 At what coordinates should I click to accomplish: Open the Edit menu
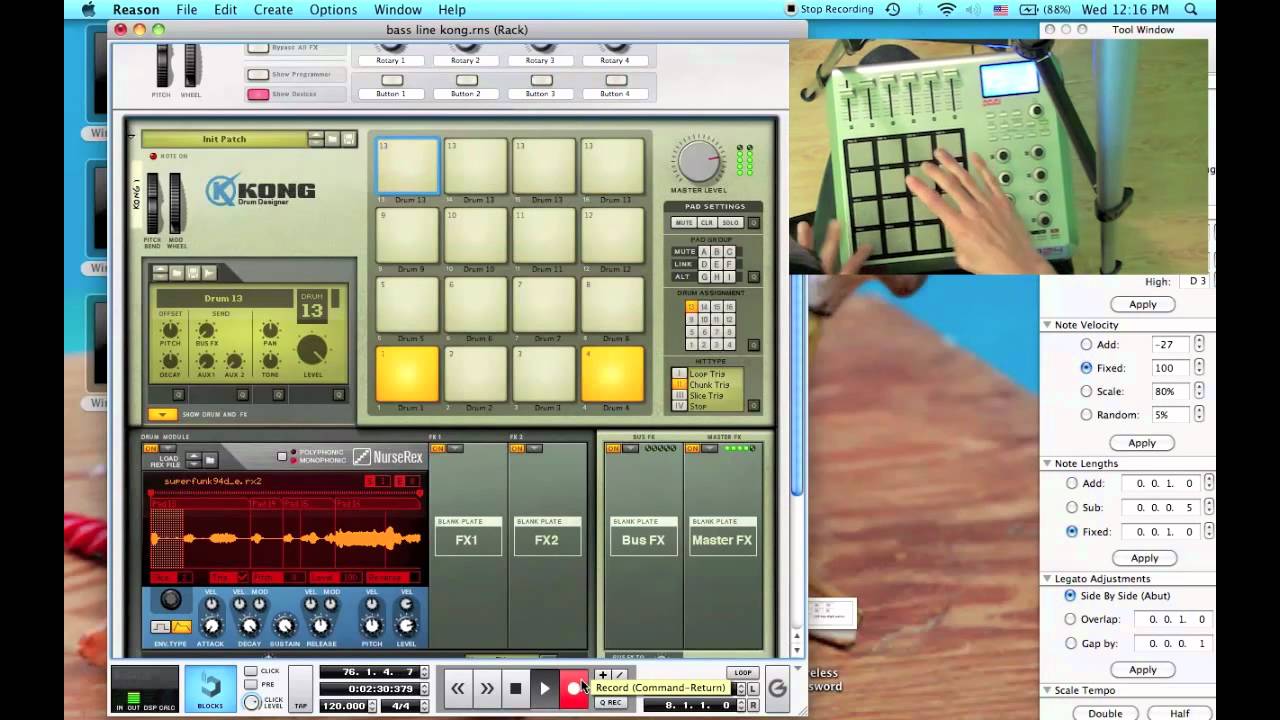[x=225, y=10]
